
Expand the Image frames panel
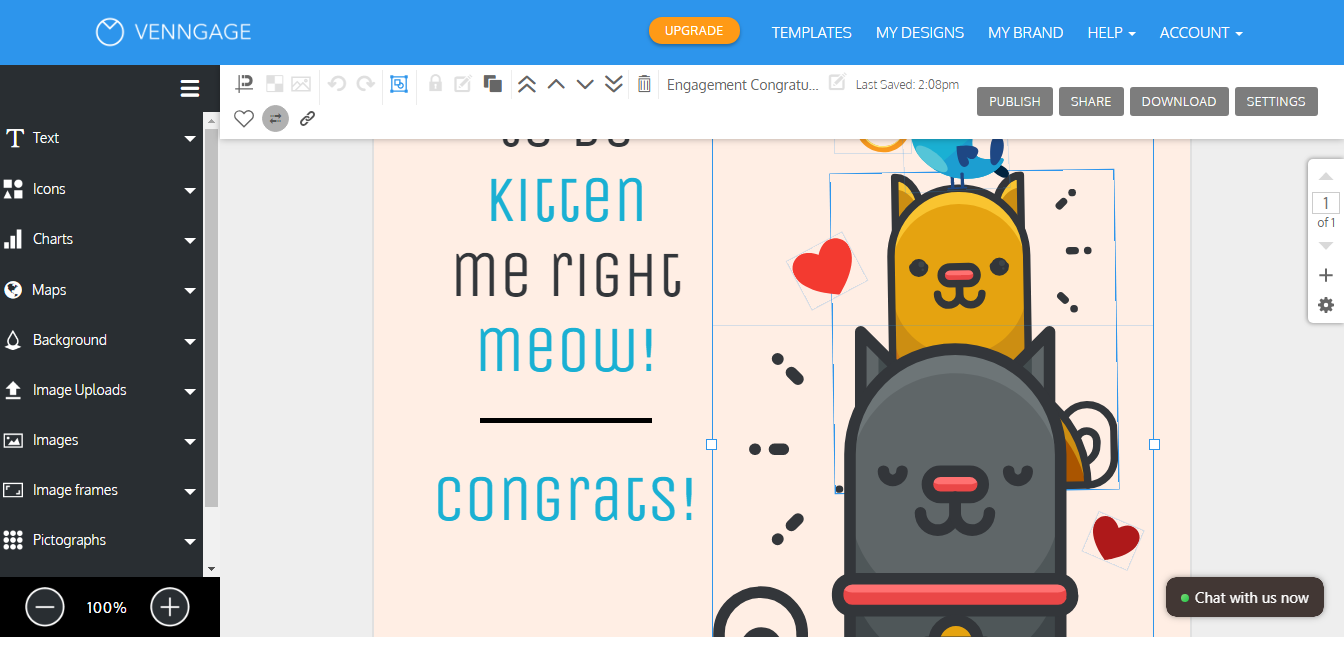coord(100,490)
